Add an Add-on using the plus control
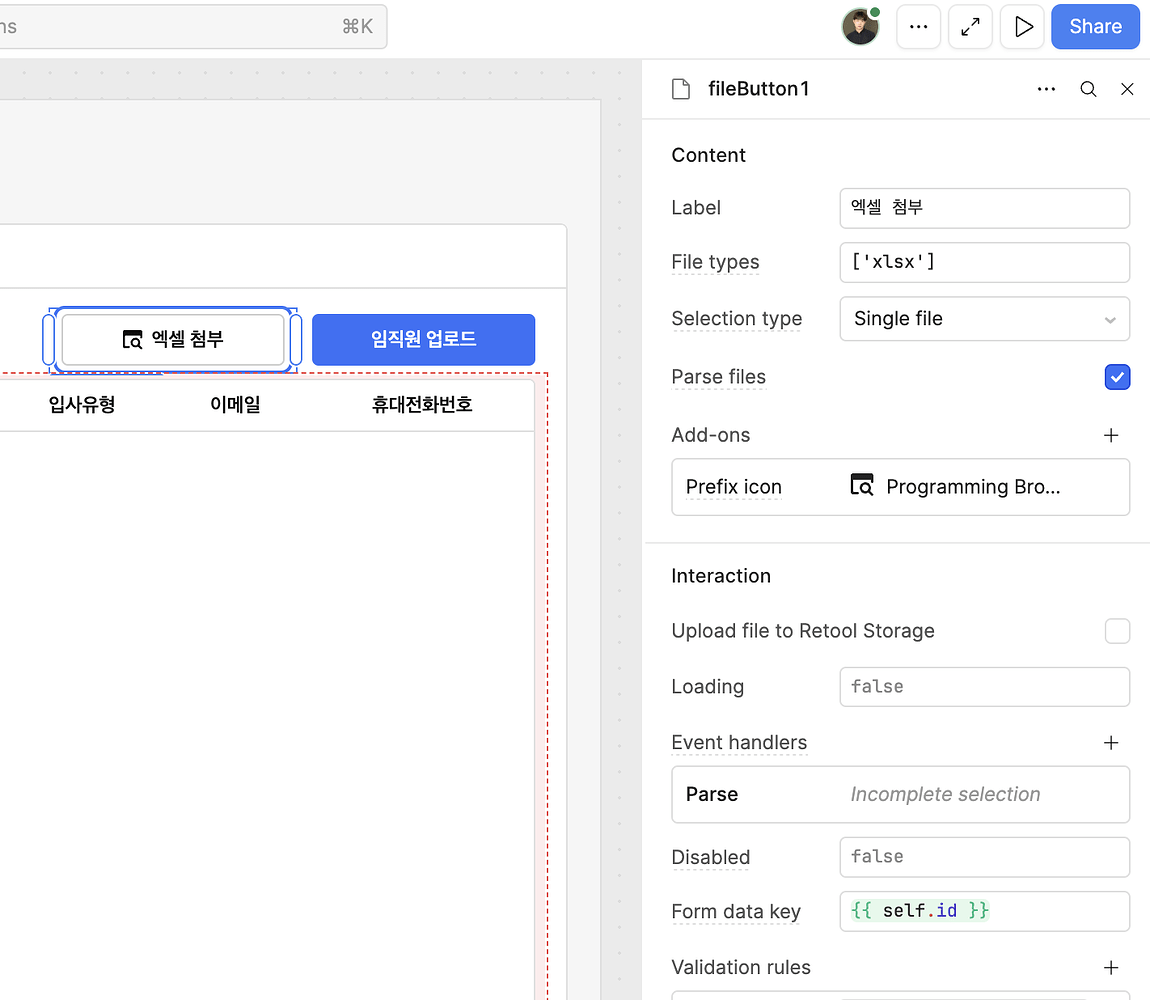The height and width of the screenshot is (1000, 1150). (x=1111, y=435)
